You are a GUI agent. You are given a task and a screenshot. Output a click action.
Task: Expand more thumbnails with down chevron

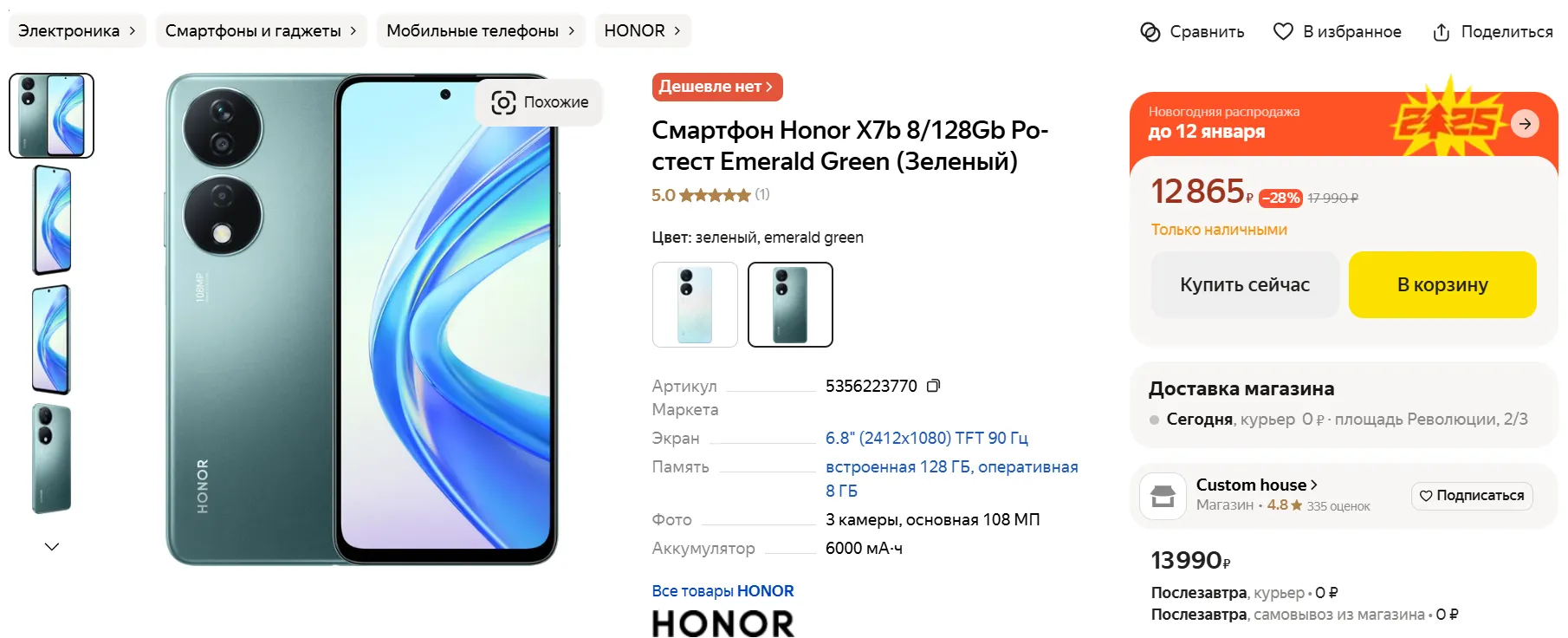tap(52, 546)
